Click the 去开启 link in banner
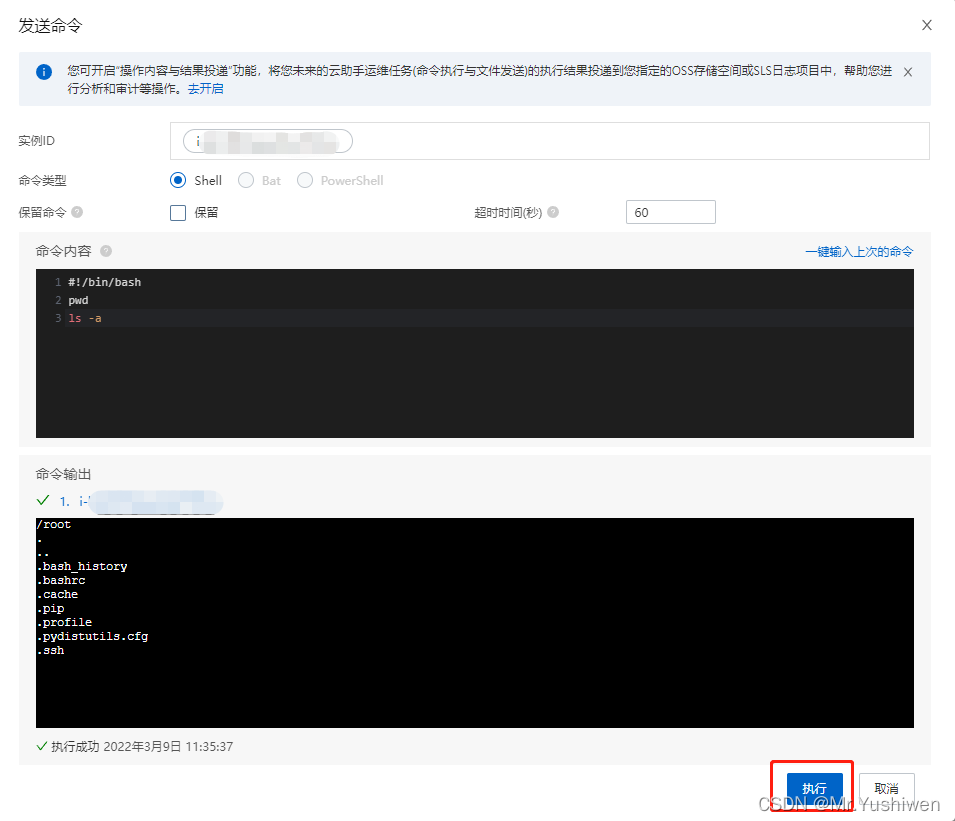Viewport: 955px width, 821px height. pyautogui.click(x=207, y=89)
